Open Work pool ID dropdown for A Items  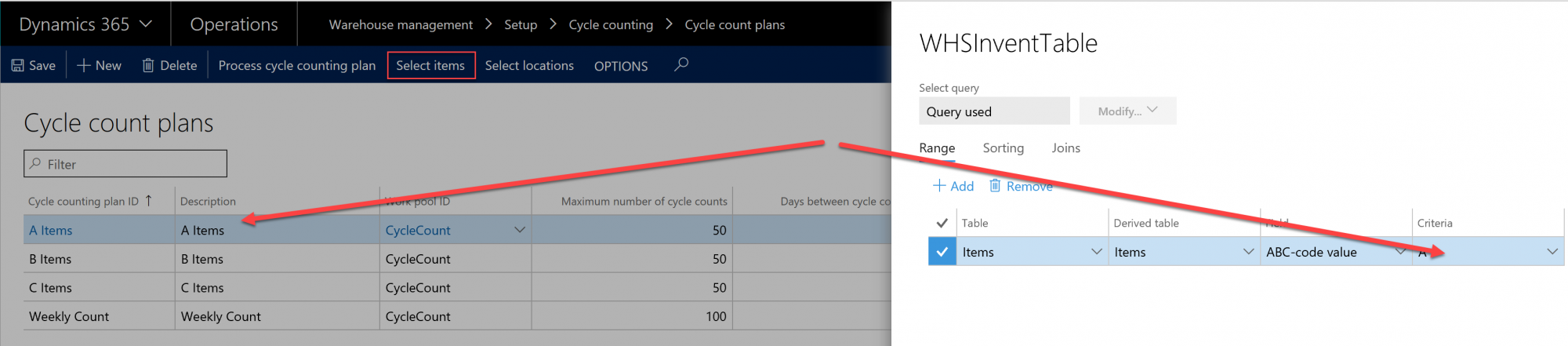(519, 230)
